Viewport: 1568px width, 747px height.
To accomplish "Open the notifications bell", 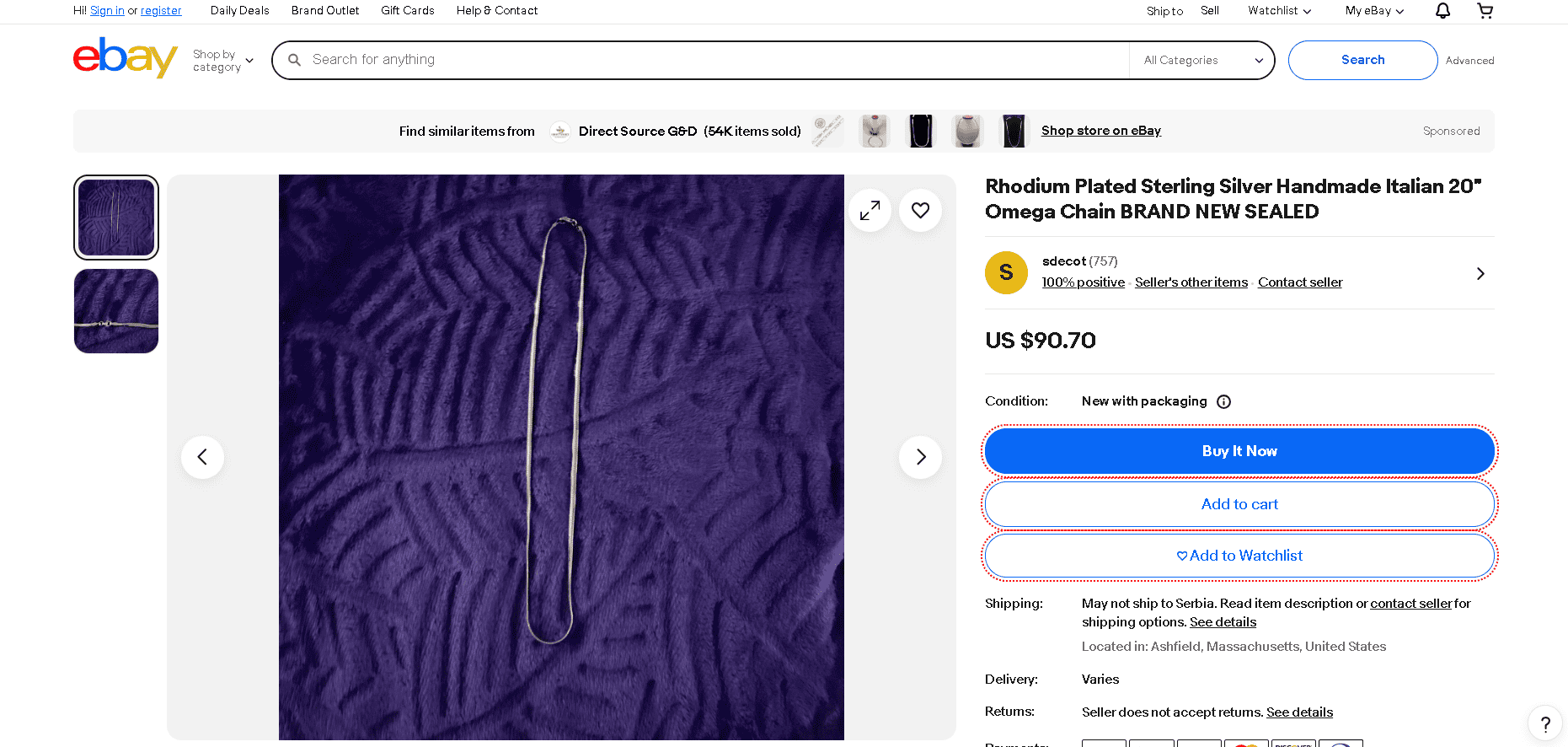I will (x=1442, y=11).
